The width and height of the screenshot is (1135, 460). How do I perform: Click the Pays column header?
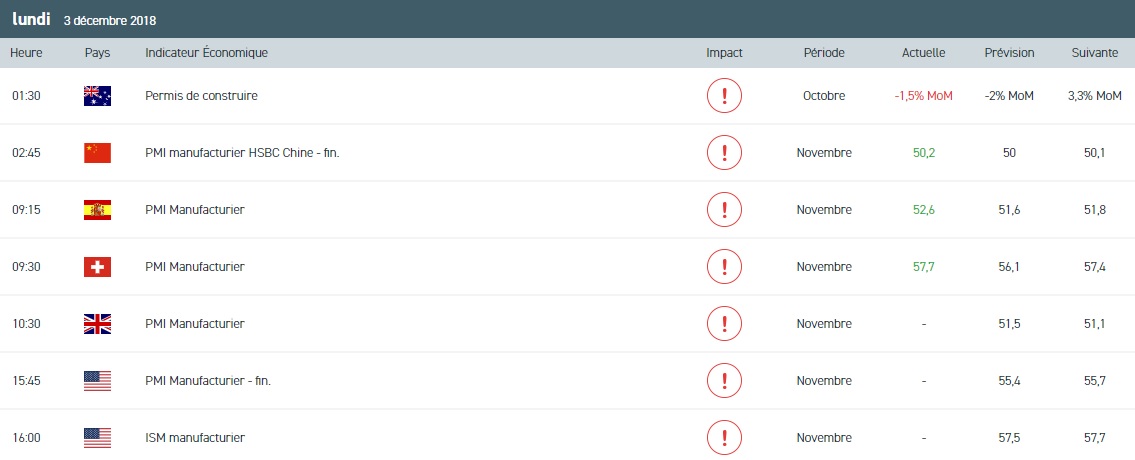pyautogui.click(x=97, y=53)
